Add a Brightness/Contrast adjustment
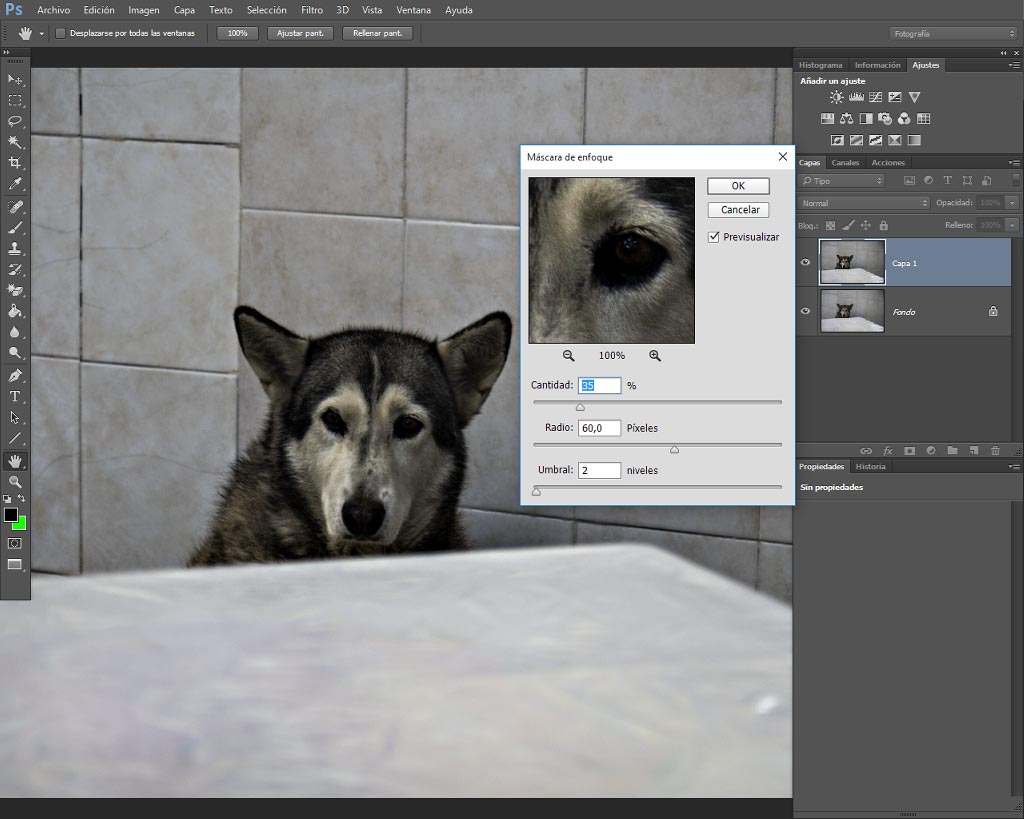1024x819 pixels. coord(836,97)
